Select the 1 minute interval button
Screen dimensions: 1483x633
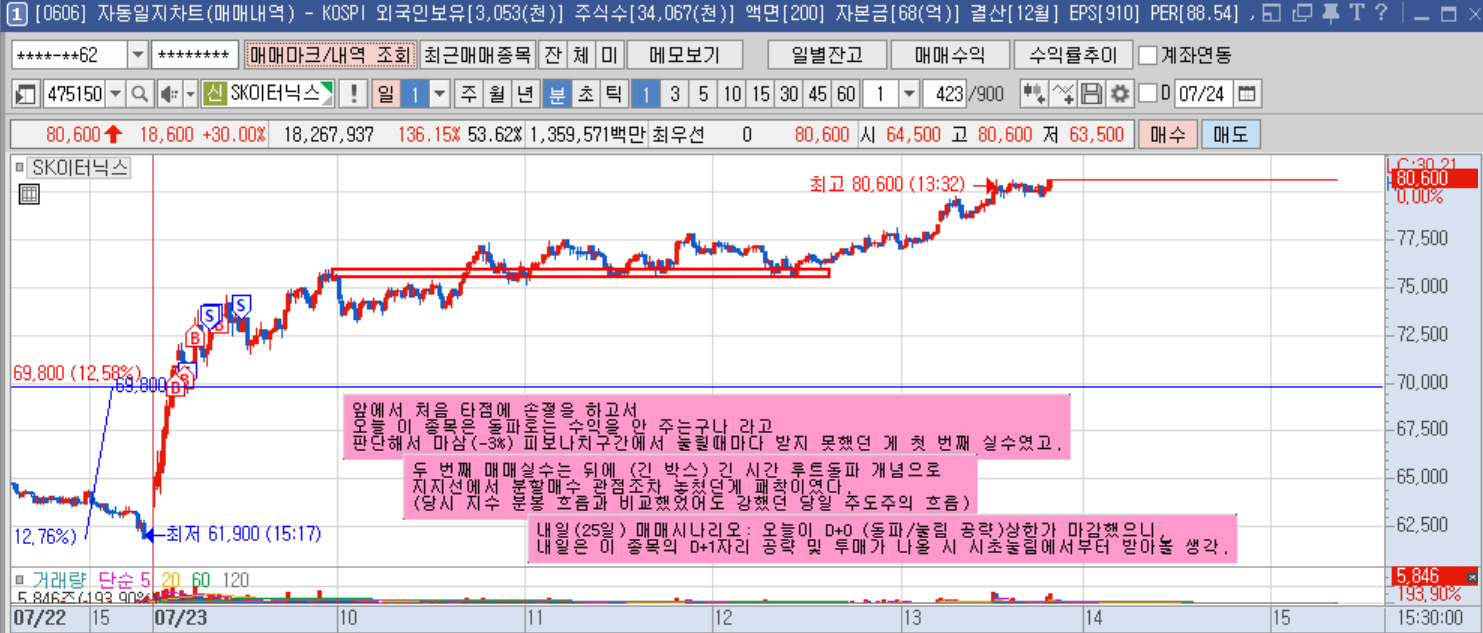point(646,94)
